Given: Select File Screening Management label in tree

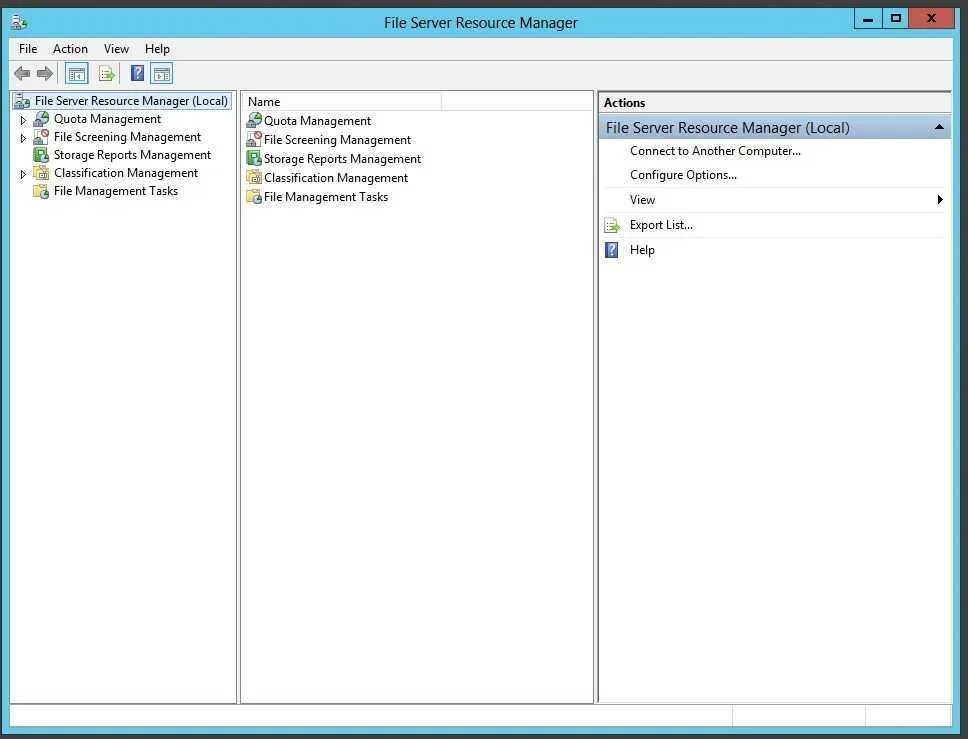Looking at the screenshot, I should [127, 136].
